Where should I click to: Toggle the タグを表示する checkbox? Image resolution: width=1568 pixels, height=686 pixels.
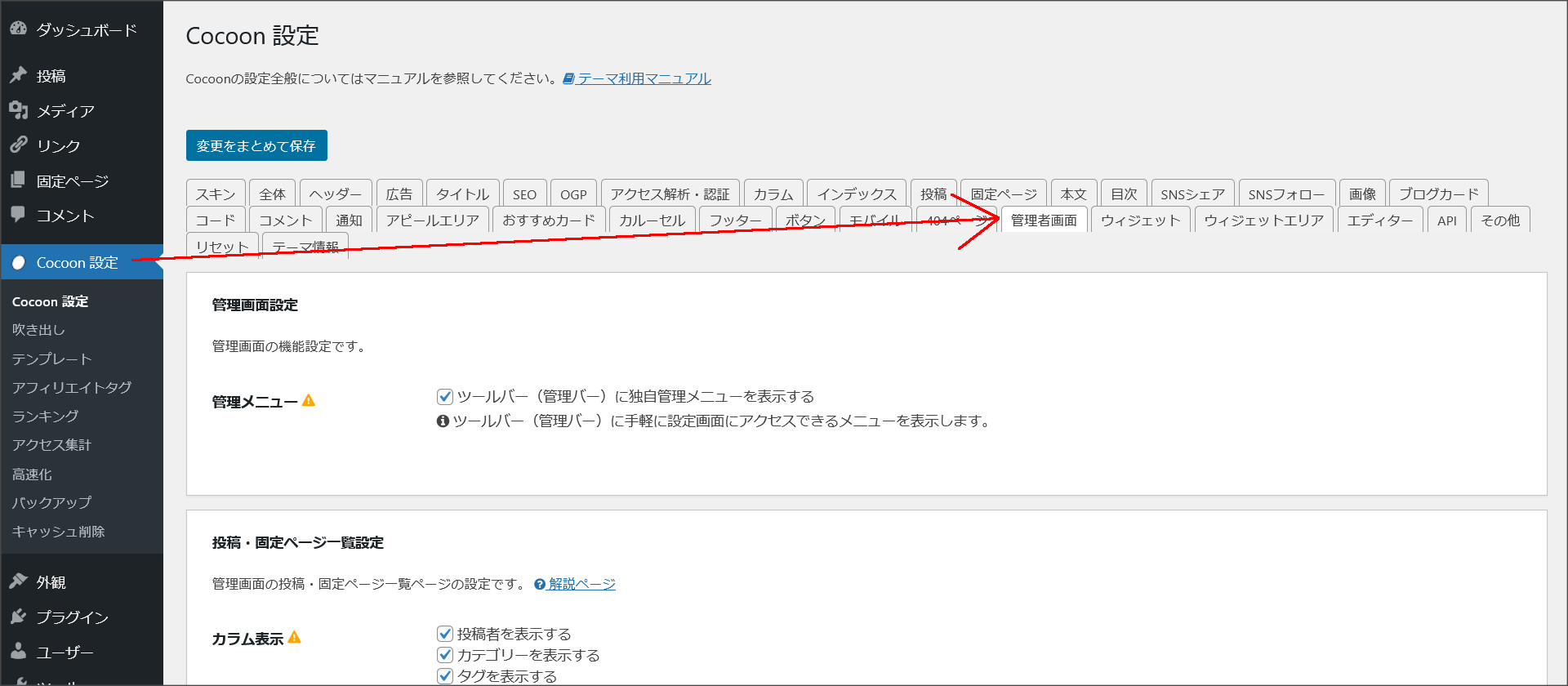(x=445, y=676)
